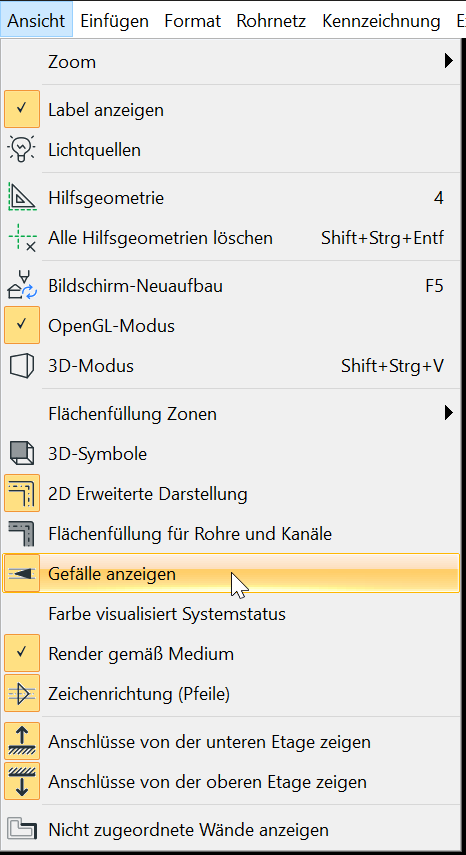Screen dimensions: 466x855
Task: Open the Rohrnetz menu
Action: pyautogui.click(x=271, y=21)
